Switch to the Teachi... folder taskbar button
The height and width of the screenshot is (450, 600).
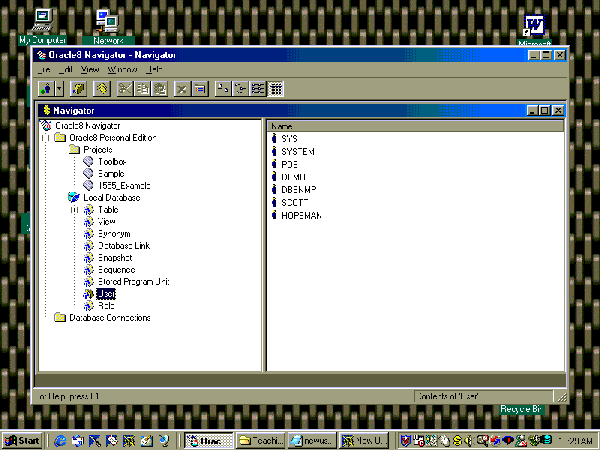pos(261,441)
